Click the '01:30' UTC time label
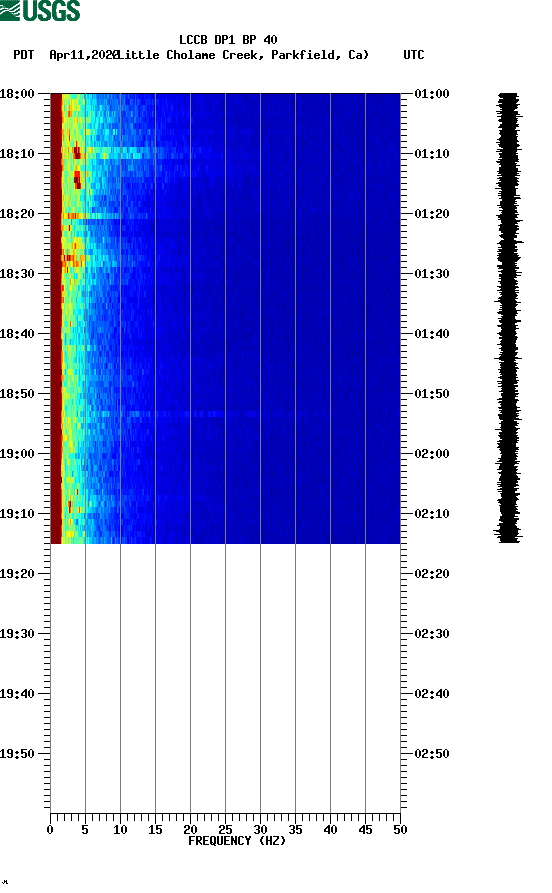The width and height of the screenshot is (552, 893). [x=432, y=273]
